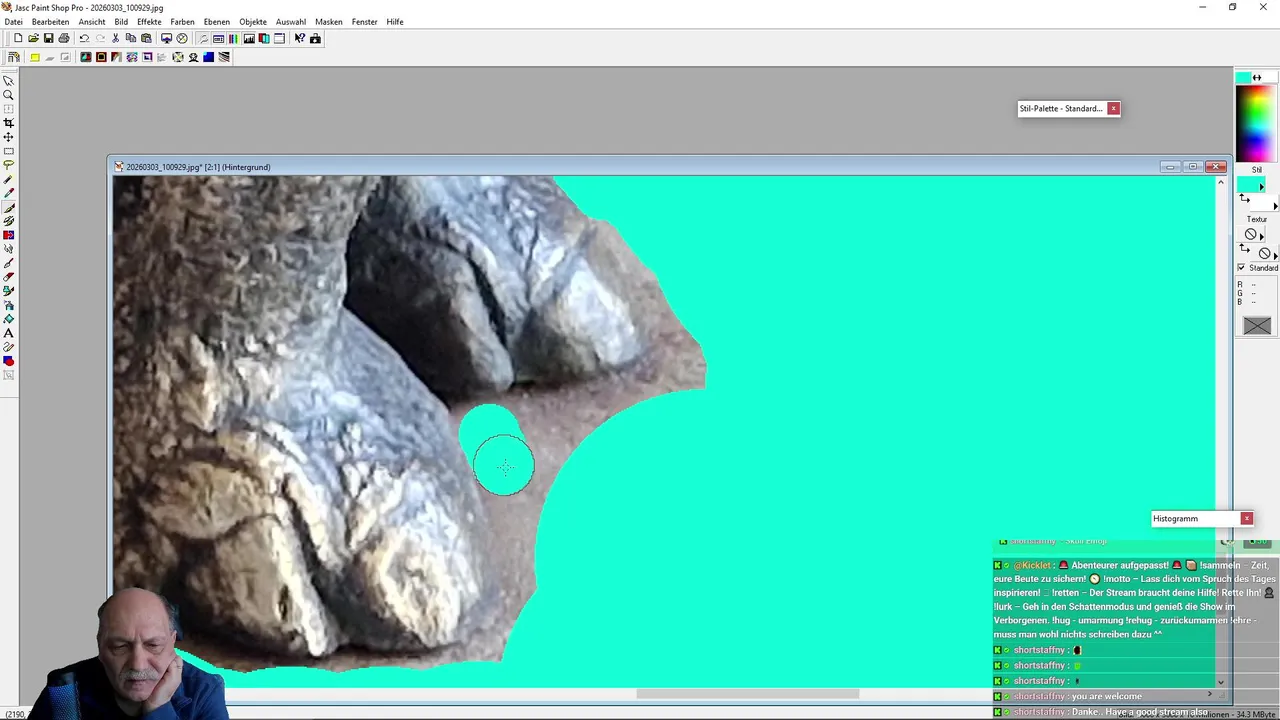Select the Arrow tool
The image size is (1280, 720).
click(9, 81)
